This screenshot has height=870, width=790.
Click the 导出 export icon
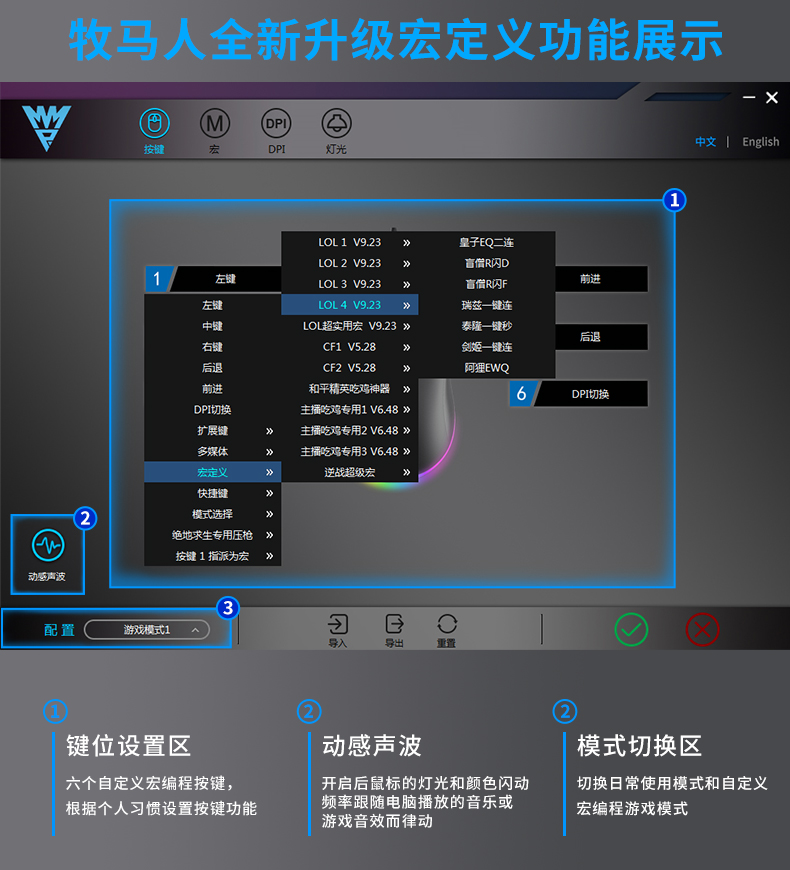pyautogui.click(x=394, y=630)
